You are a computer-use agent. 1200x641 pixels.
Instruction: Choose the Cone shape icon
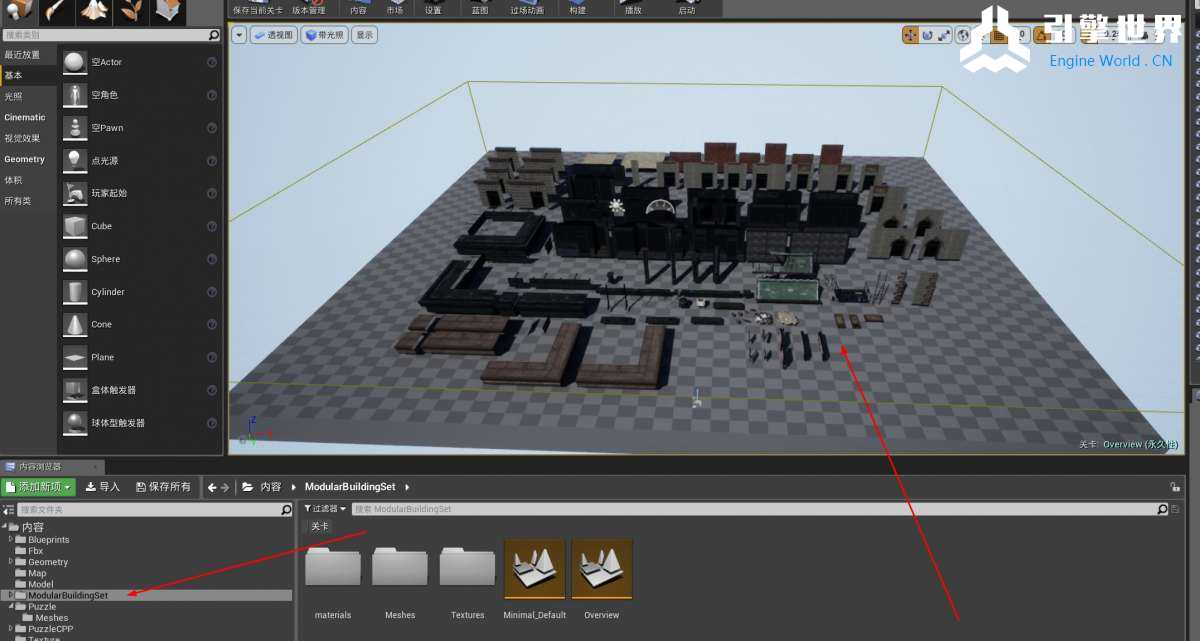[75, 324]
